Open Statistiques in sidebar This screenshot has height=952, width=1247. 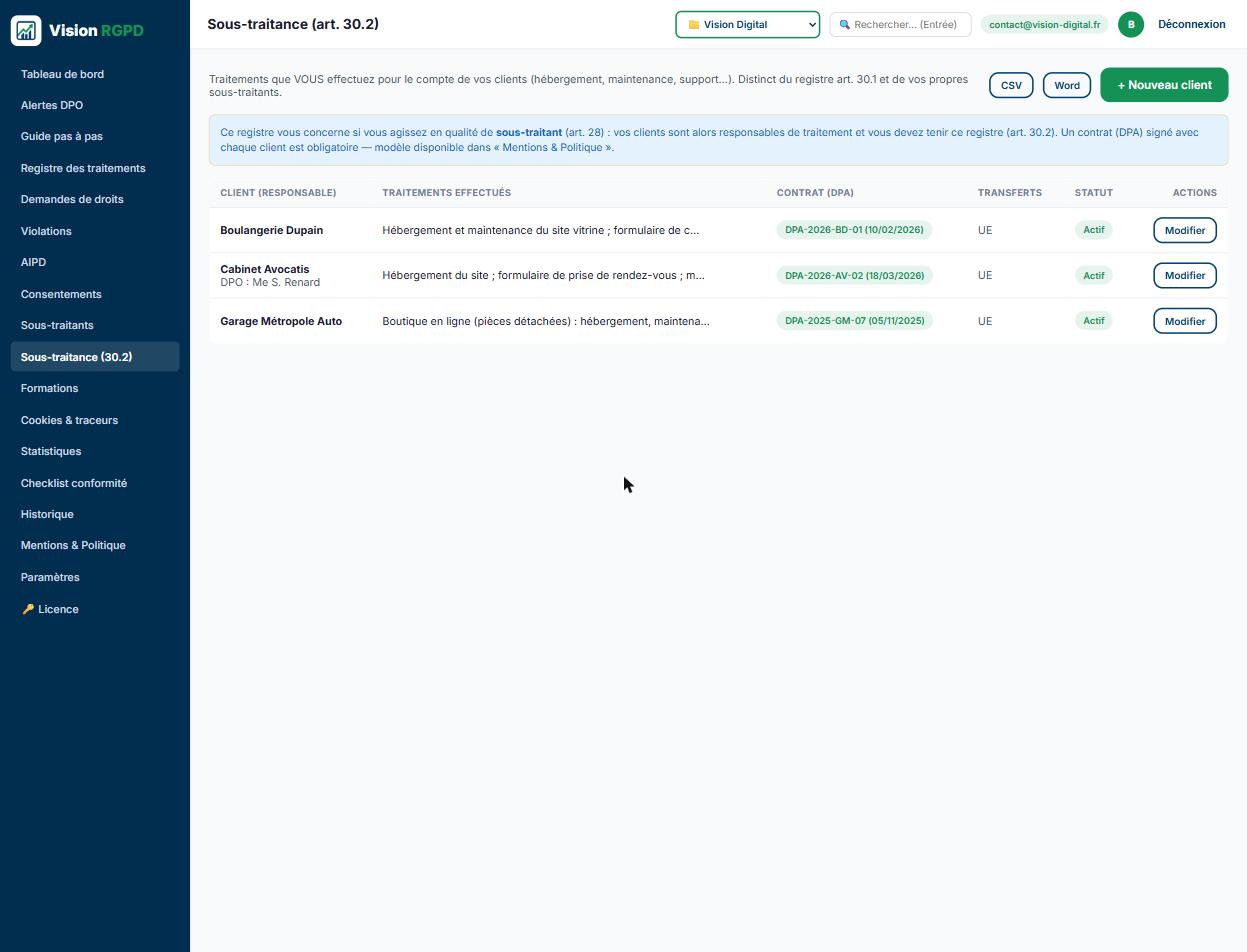pyautogui.click(x=95, y=451)
